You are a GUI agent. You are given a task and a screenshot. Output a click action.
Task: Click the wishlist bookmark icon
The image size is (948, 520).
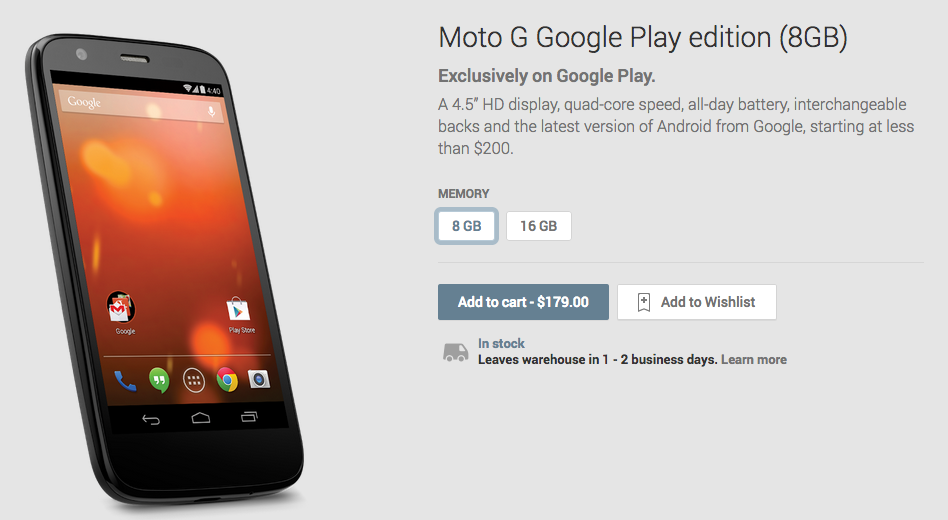click(644, 302)
